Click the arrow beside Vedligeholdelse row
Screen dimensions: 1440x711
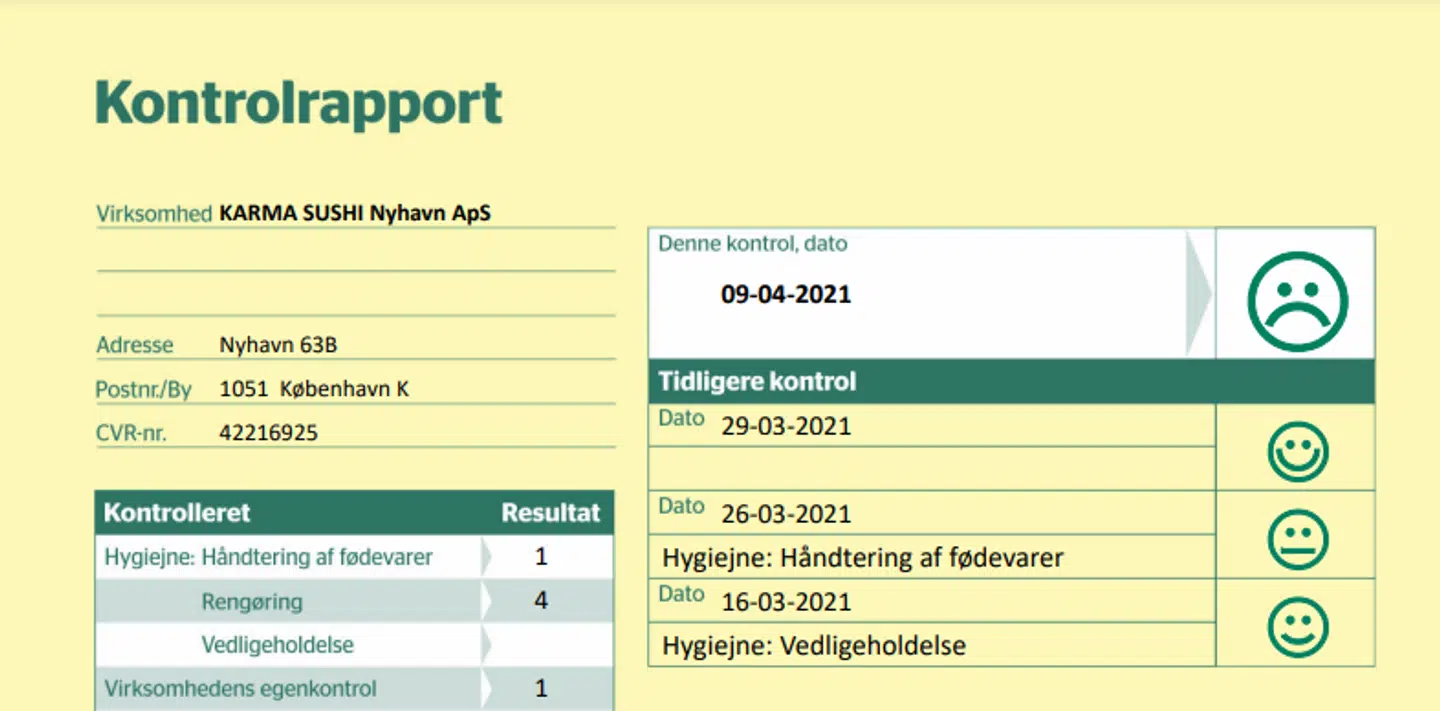(487, 645)
